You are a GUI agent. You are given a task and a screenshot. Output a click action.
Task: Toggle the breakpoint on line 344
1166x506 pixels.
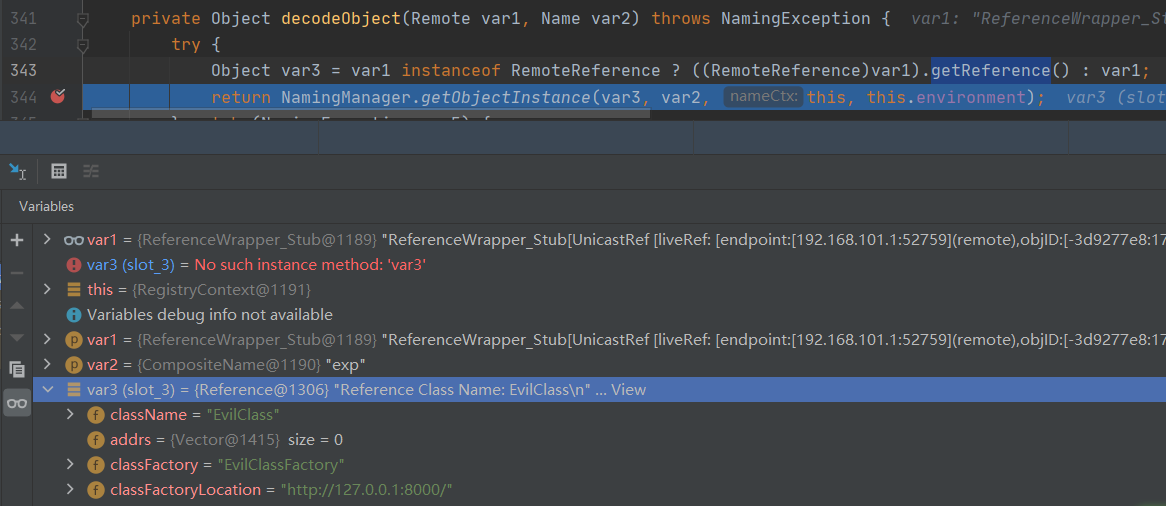tap(58, 97)
